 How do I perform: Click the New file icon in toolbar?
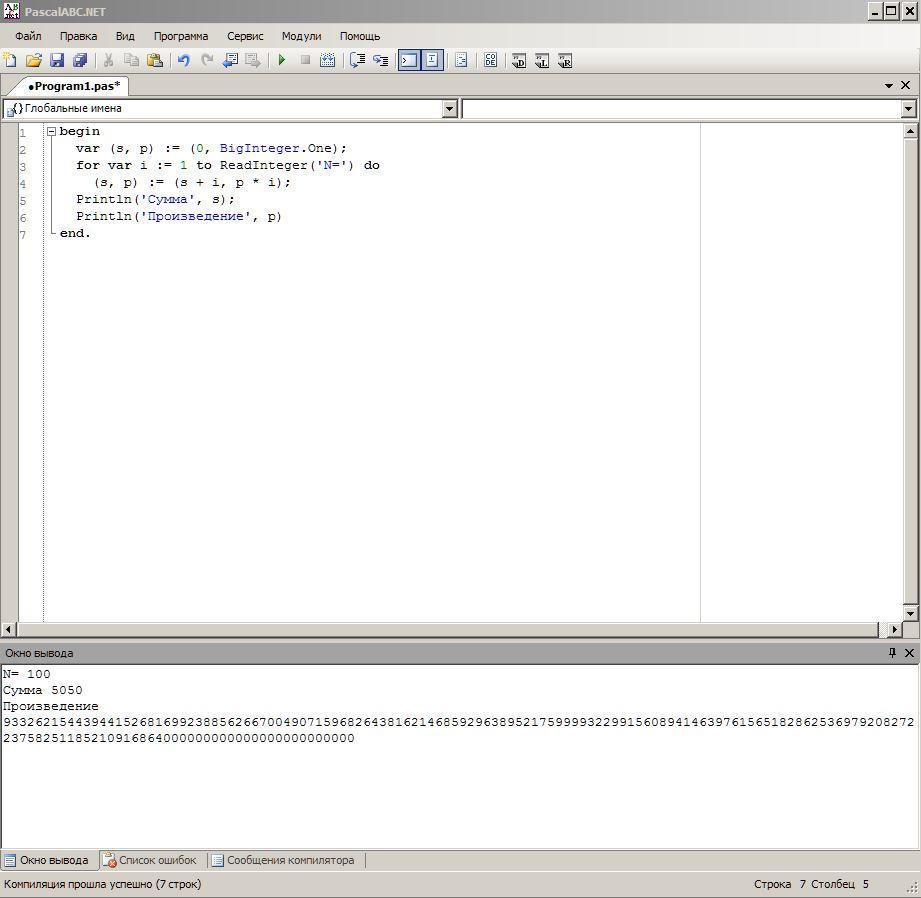[11, 60]
